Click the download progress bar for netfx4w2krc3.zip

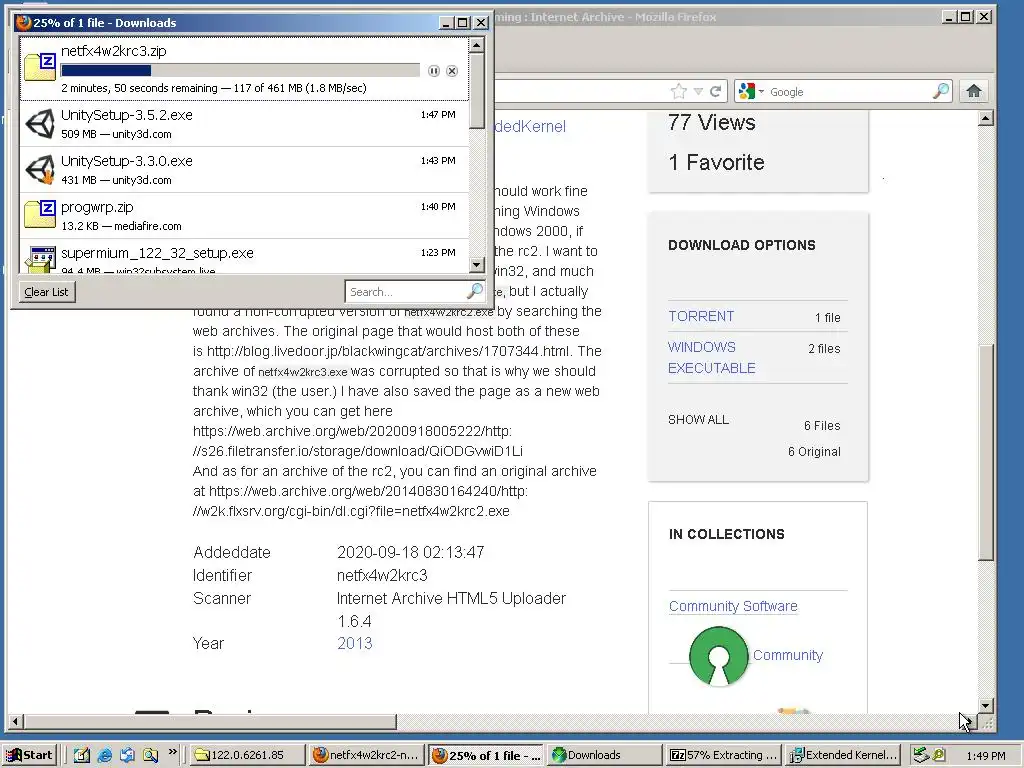coord(240,71)
